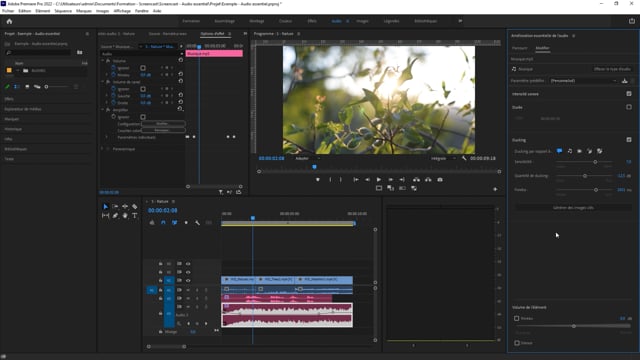Image resolution: width=640 pixels, height=360 pixels.
Task: Play the Program monitor
Action: [379, 180]
